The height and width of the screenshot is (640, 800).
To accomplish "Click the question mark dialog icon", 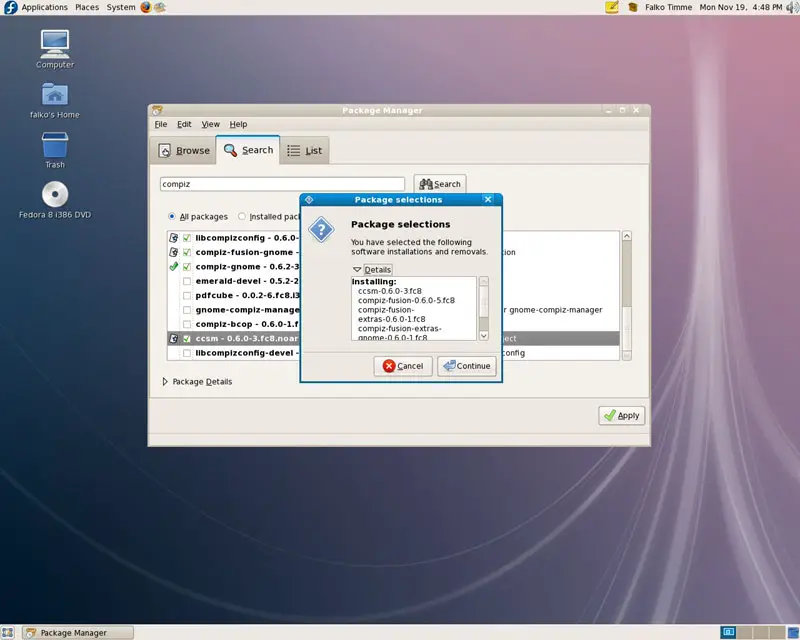I will pos(321,230).
